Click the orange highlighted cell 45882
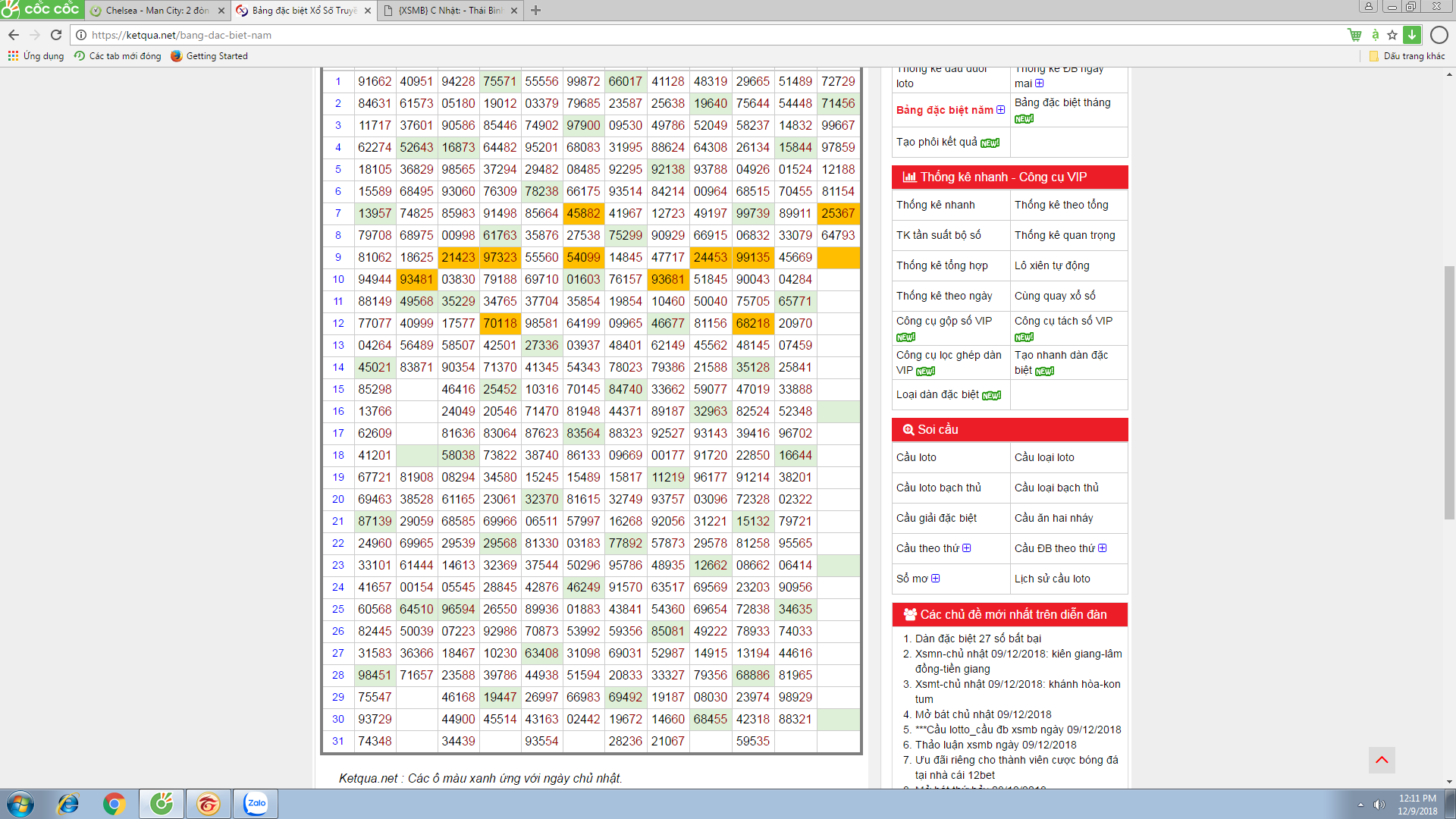 point(583,213)
